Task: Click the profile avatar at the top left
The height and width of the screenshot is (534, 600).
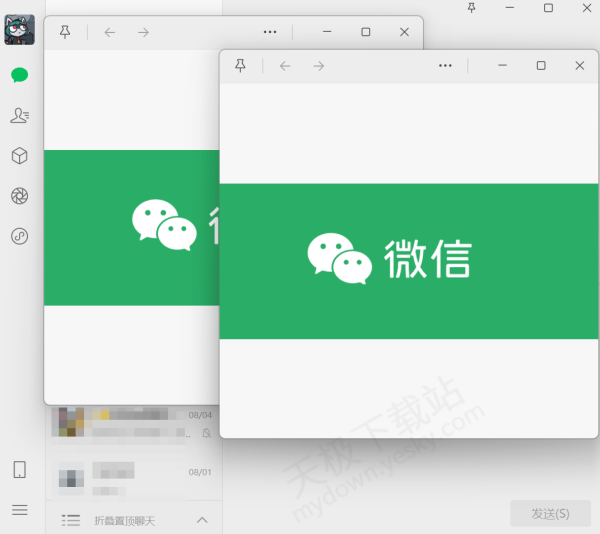Action: (x=19, y=30)
